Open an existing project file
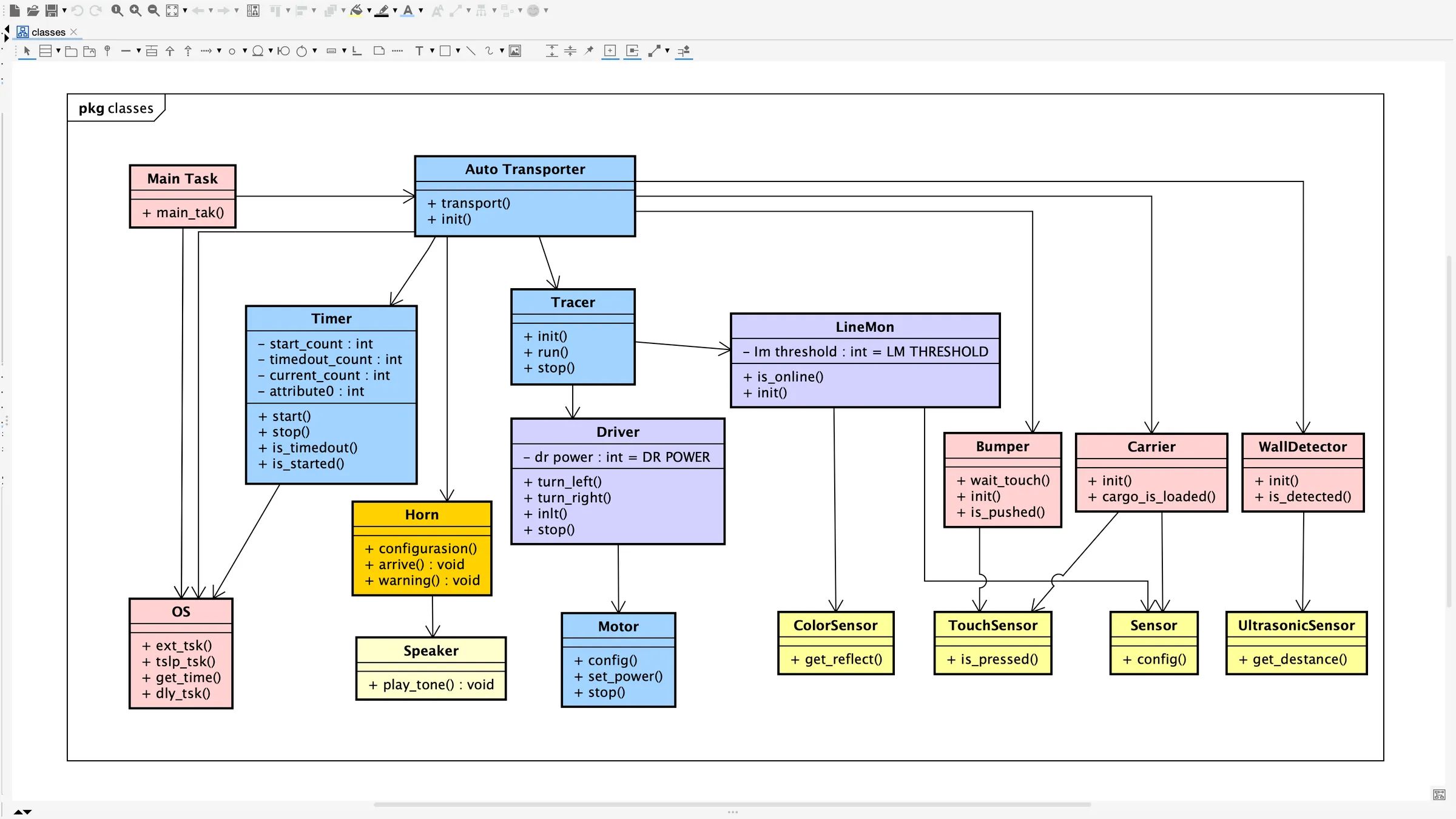The width and height of the screenshot is (1456, 819). tap(33, 10)
